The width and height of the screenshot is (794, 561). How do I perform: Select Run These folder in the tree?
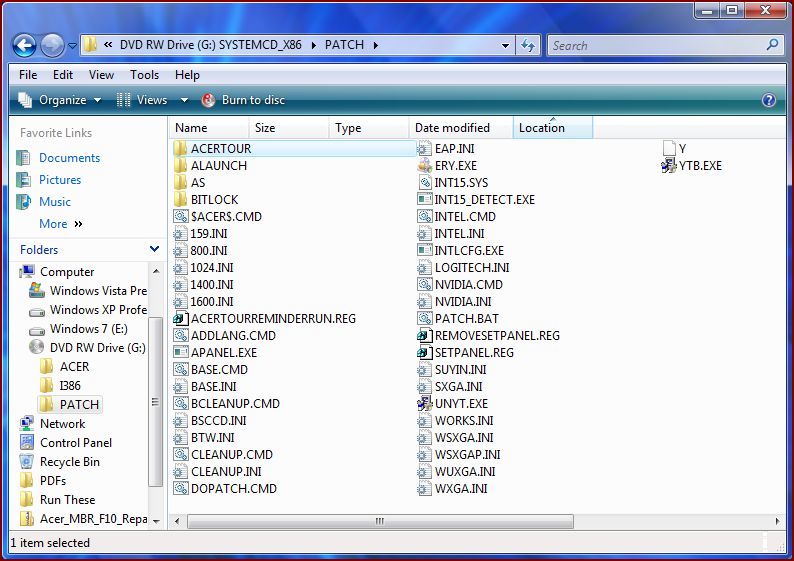point(57,500)
